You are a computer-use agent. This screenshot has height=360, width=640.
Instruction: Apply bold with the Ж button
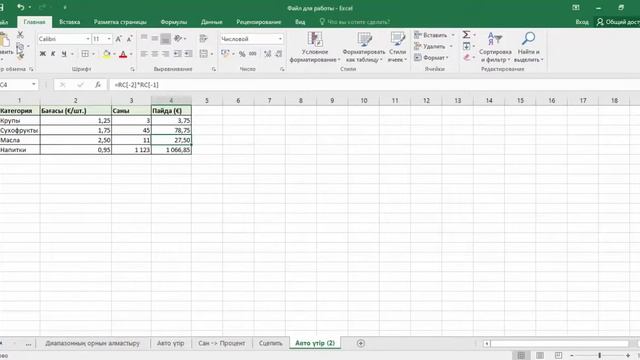click(x=42, y=54)
